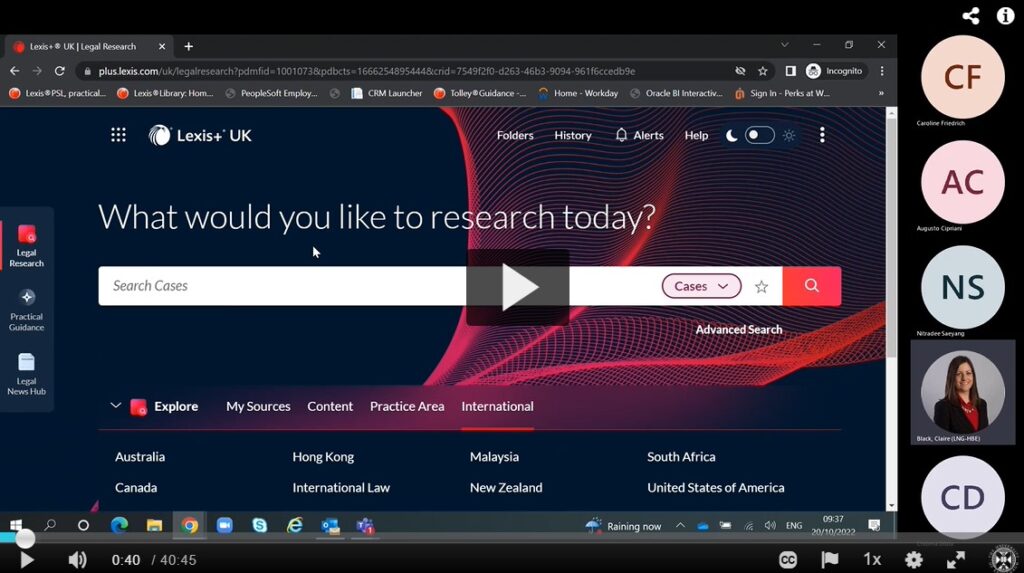Open Advanced Search

(739, 329)
